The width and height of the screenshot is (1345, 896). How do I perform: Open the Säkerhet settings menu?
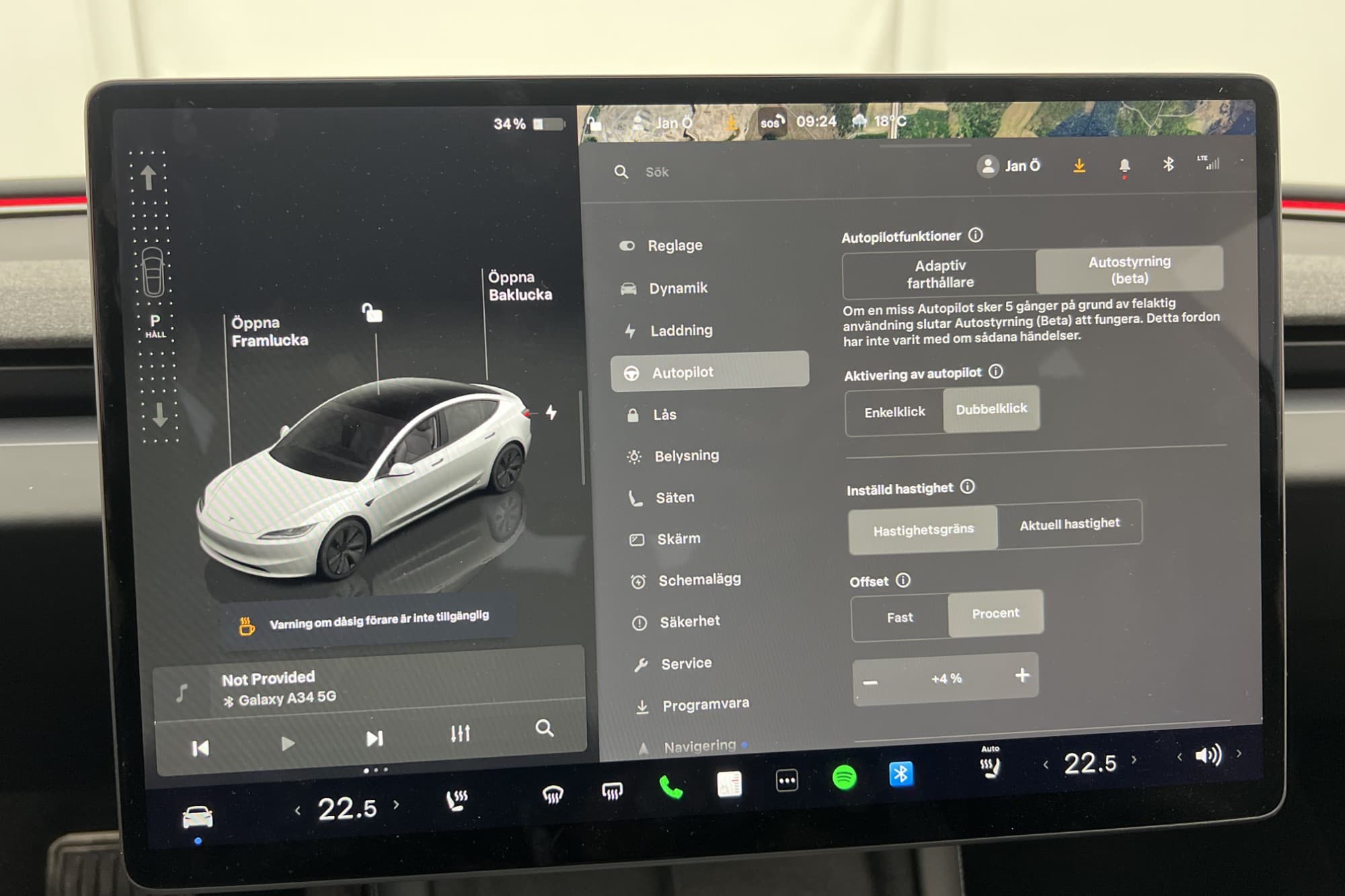689,622
